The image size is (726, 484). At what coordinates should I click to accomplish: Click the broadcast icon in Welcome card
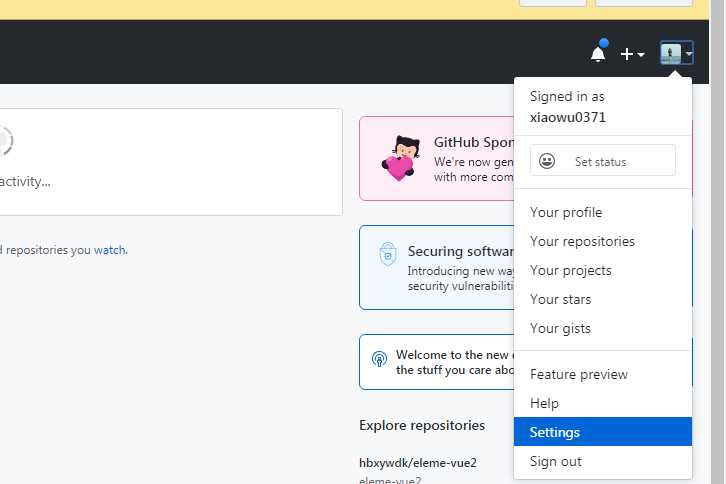(379, 359)
